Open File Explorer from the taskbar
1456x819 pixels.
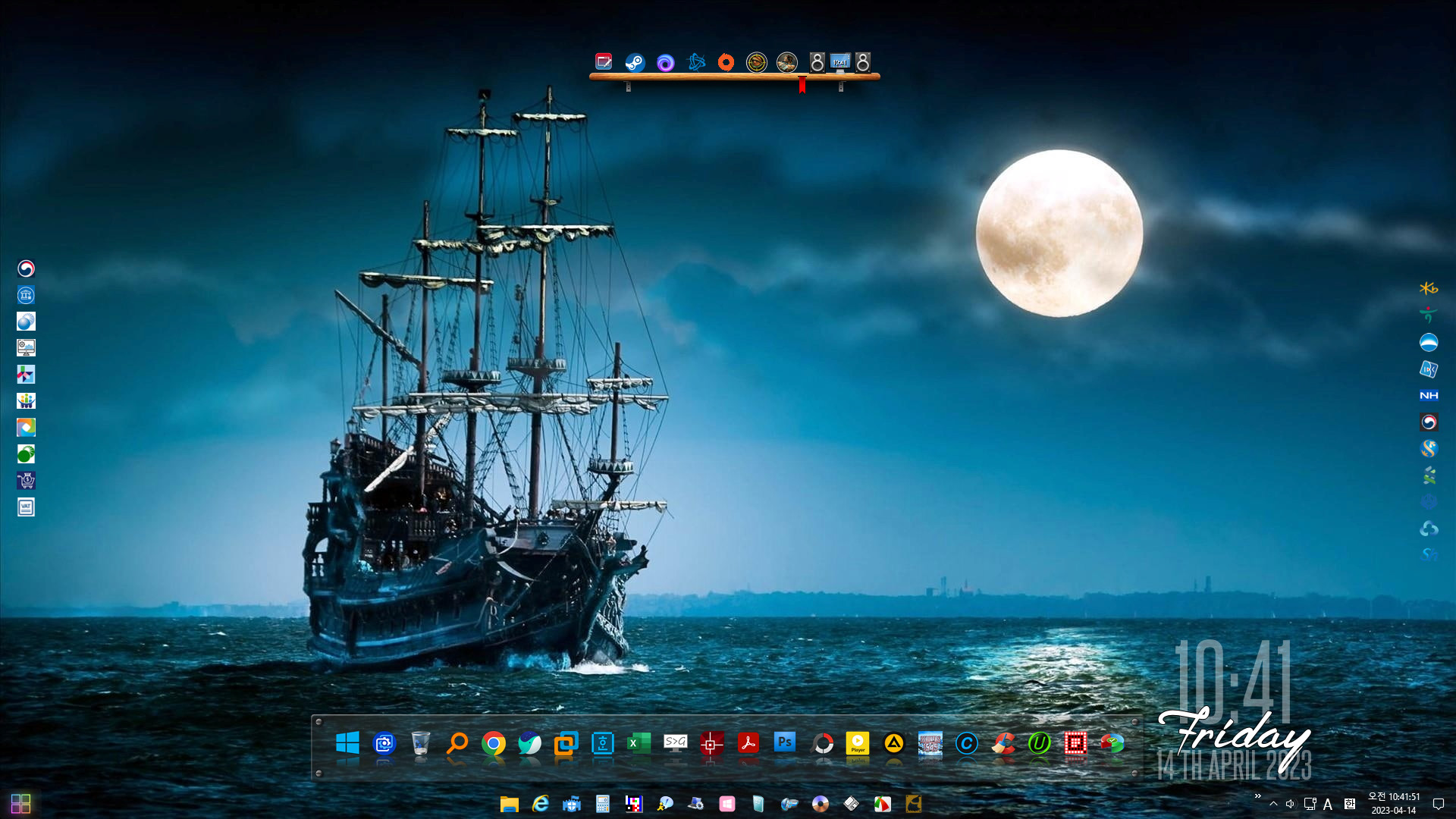click(509, 804)
